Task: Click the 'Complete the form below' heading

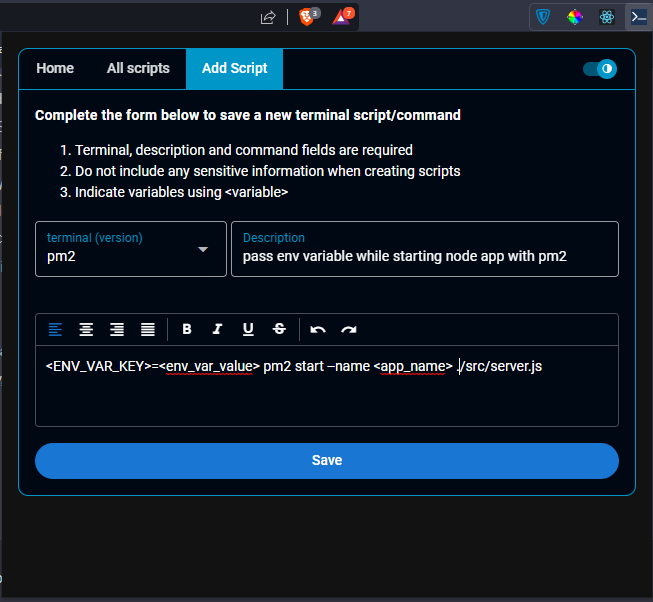Action: tap(248, 115)
